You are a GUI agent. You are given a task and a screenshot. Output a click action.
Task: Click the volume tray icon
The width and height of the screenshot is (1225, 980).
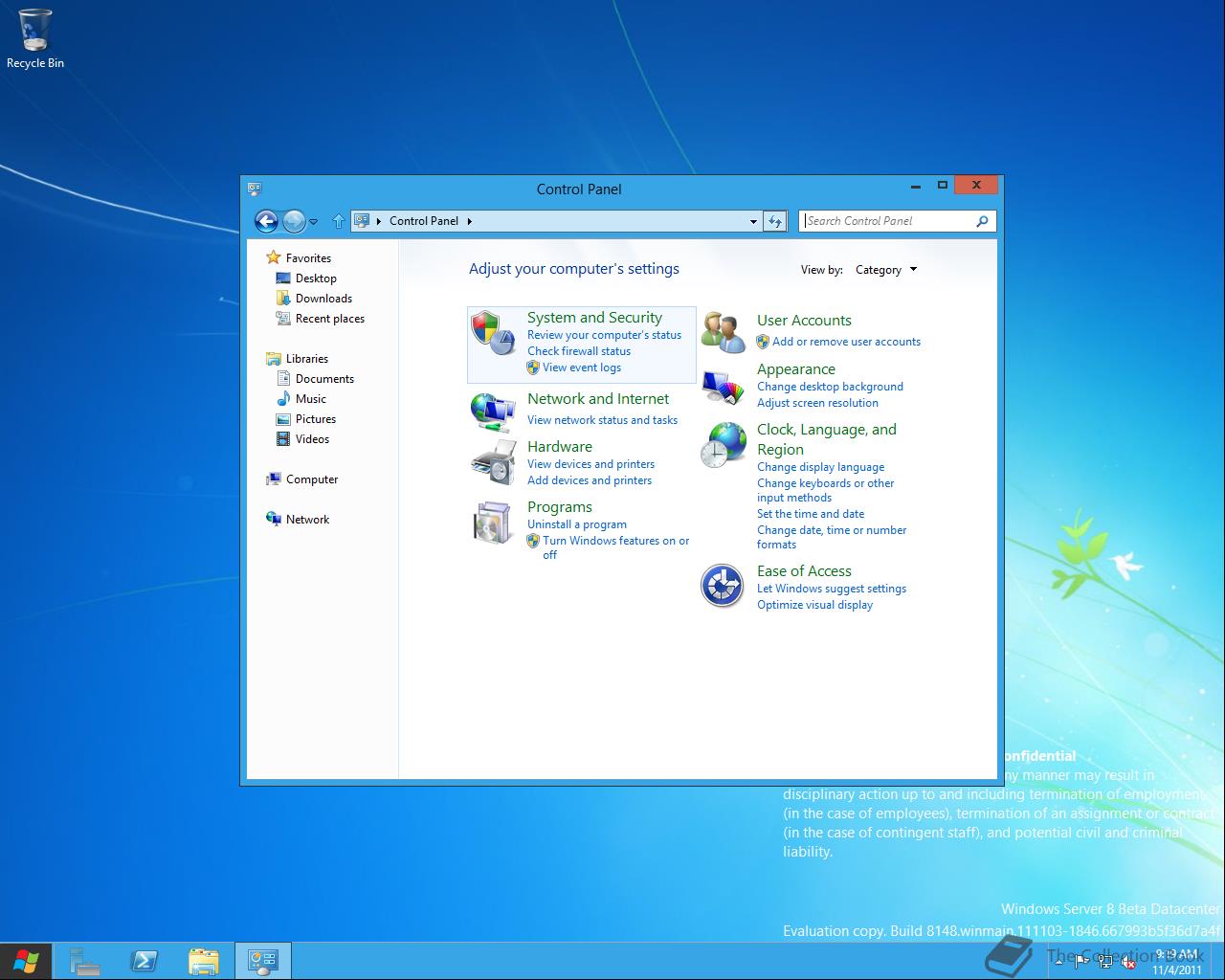(1128, 962)
